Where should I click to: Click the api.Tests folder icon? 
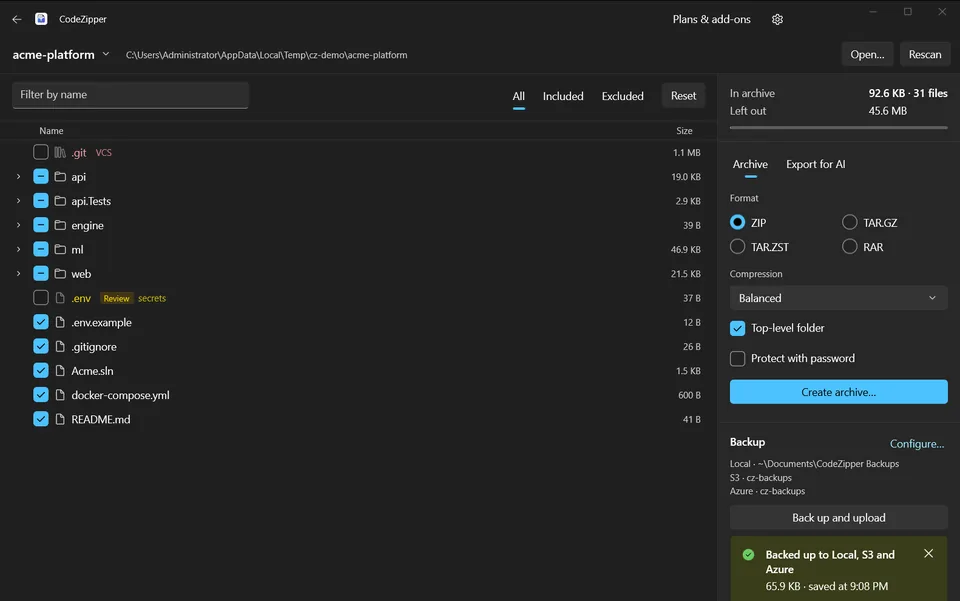(x=60, y=201)
